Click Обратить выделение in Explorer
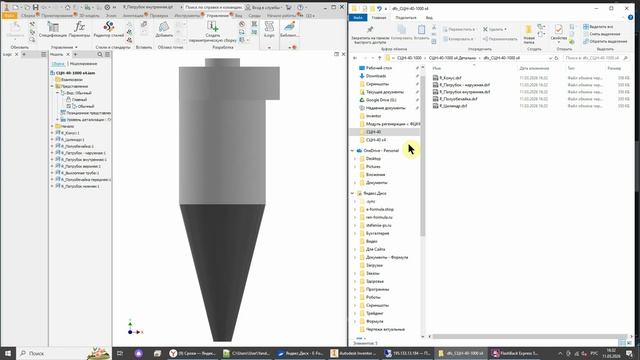 605,42
